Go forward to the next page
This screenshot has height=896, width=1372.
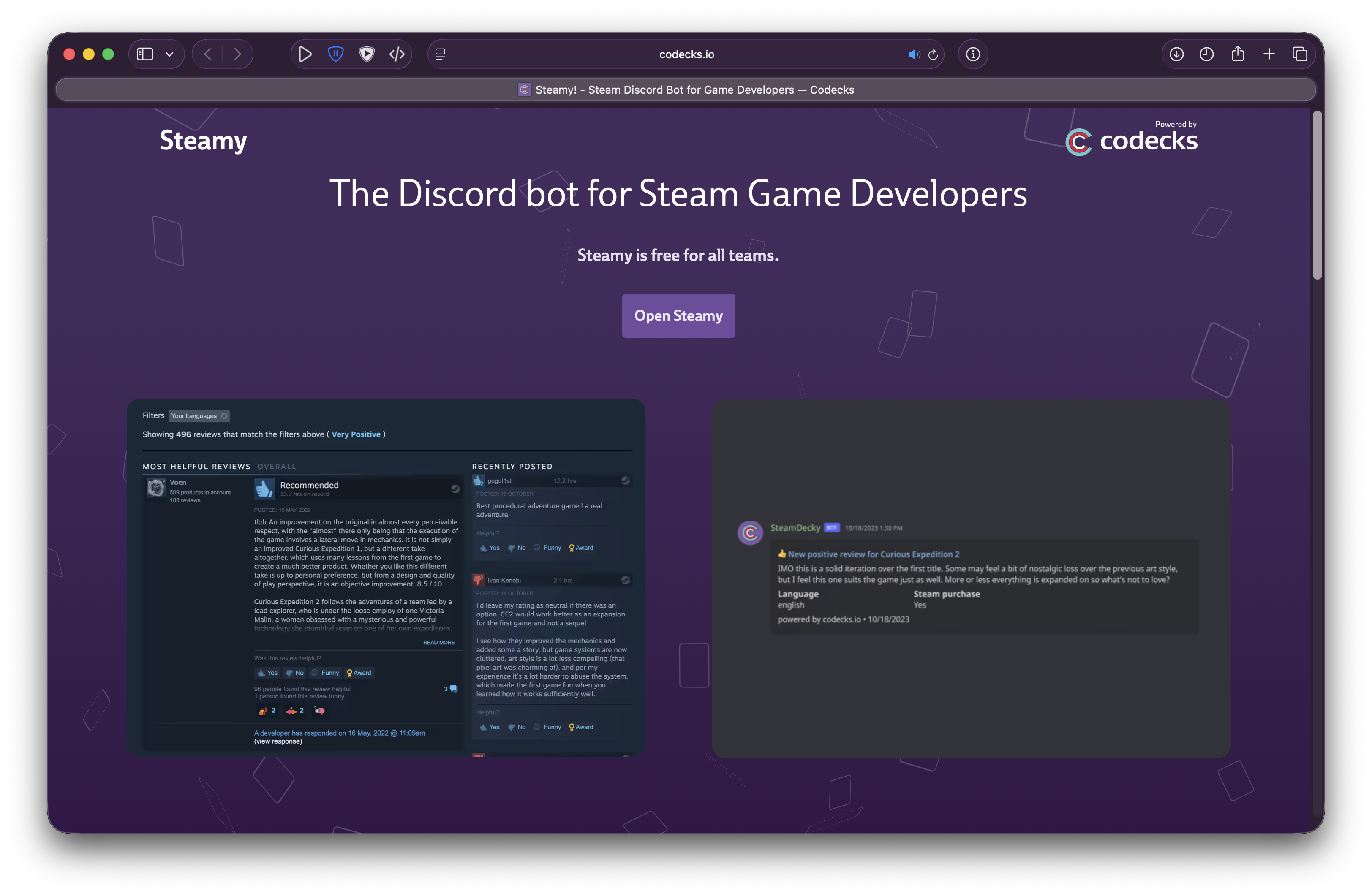click(237, 54)
